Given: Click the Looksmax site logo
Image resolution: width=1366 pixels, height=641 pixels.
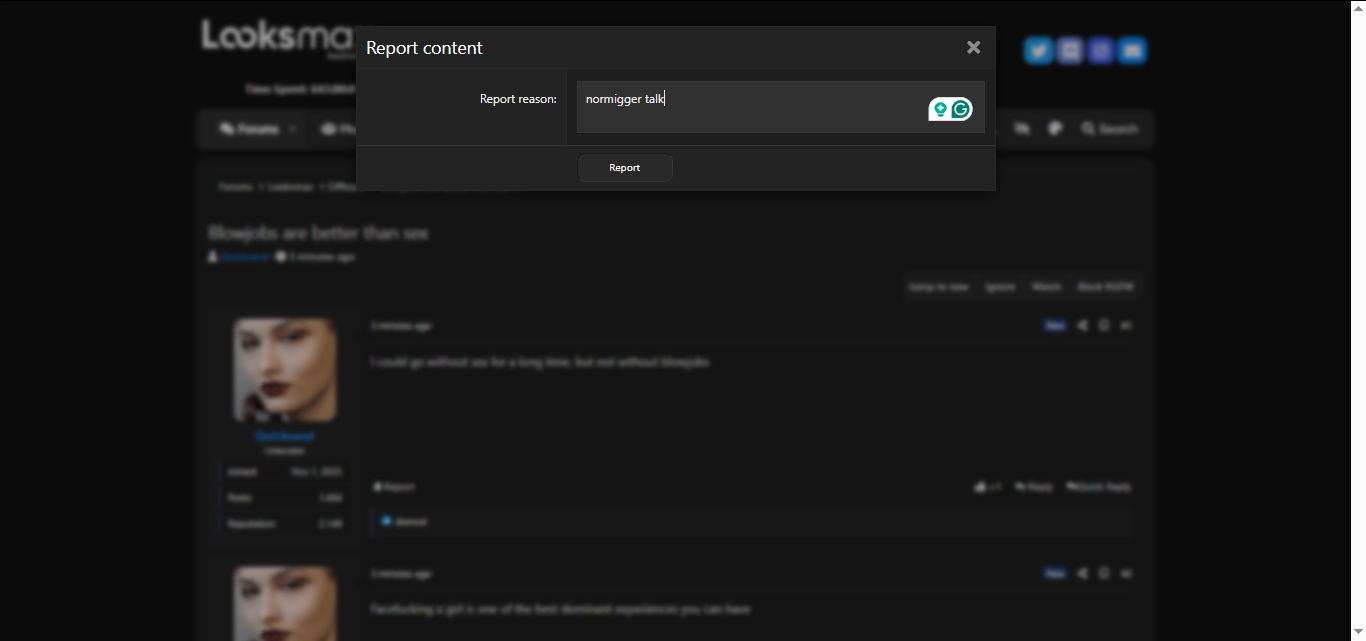Looking at the screenshot, I should [x=276, y=38].
